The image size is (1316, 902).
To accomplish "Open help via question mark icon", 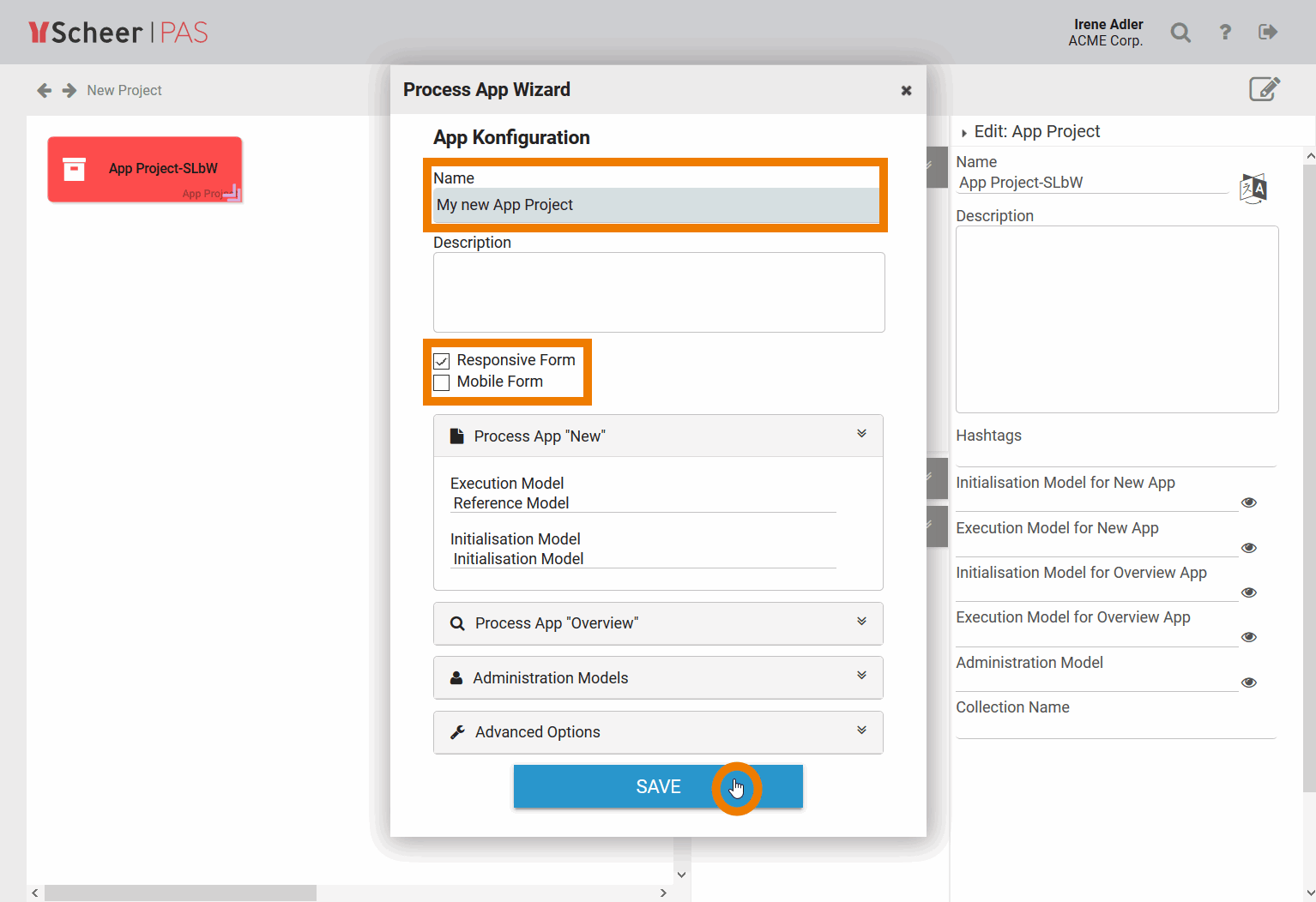I will pyautogui.click(x=1225, y=33).
